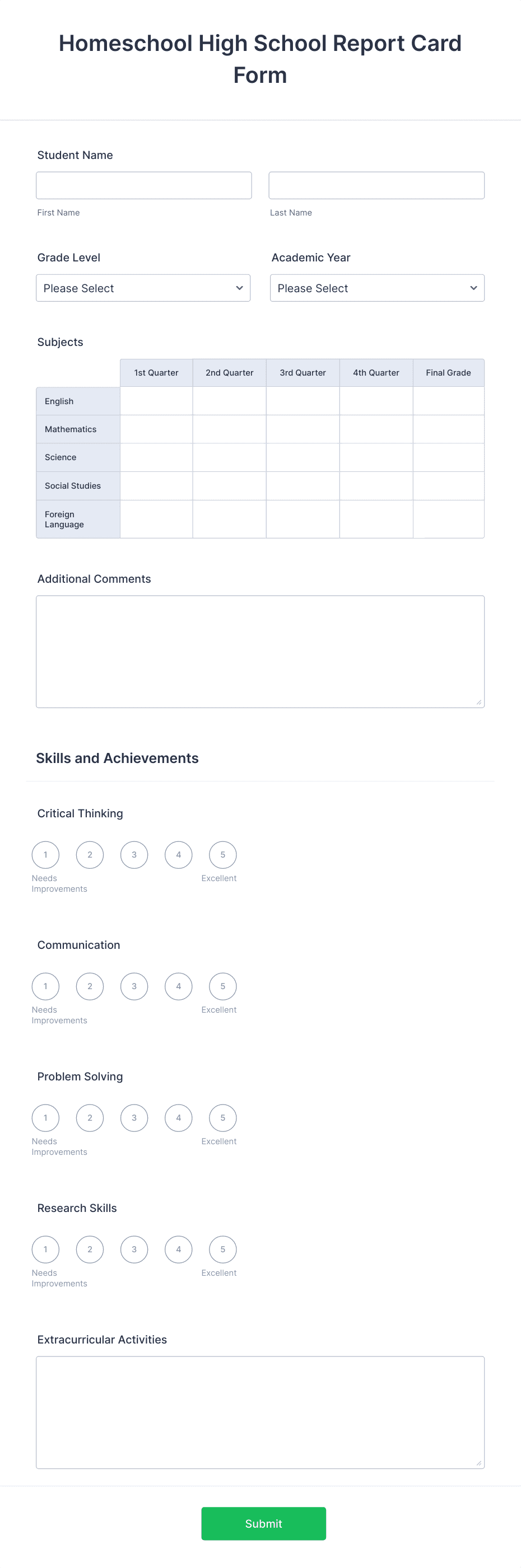Click the Extracurricular Activities text area
Image resolution: width=521 pixels, height=1568 pixels.
click(x=260, y=1411)
